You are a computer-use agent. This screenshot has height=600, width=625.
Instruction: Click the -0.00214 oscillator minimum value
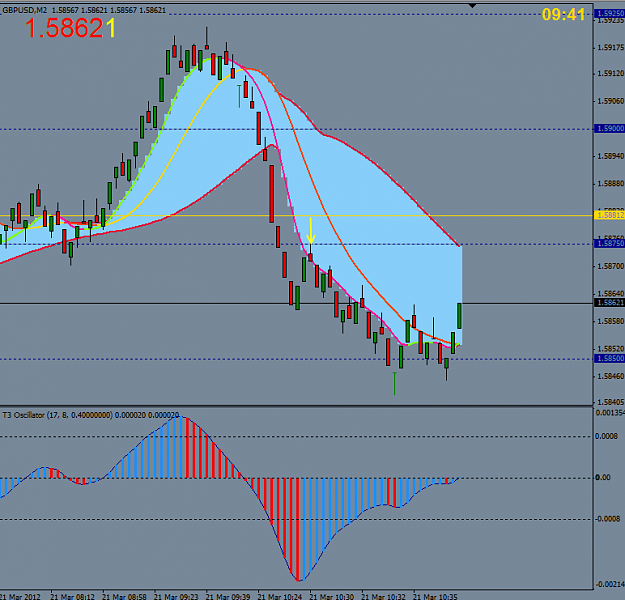coord(610,584)
